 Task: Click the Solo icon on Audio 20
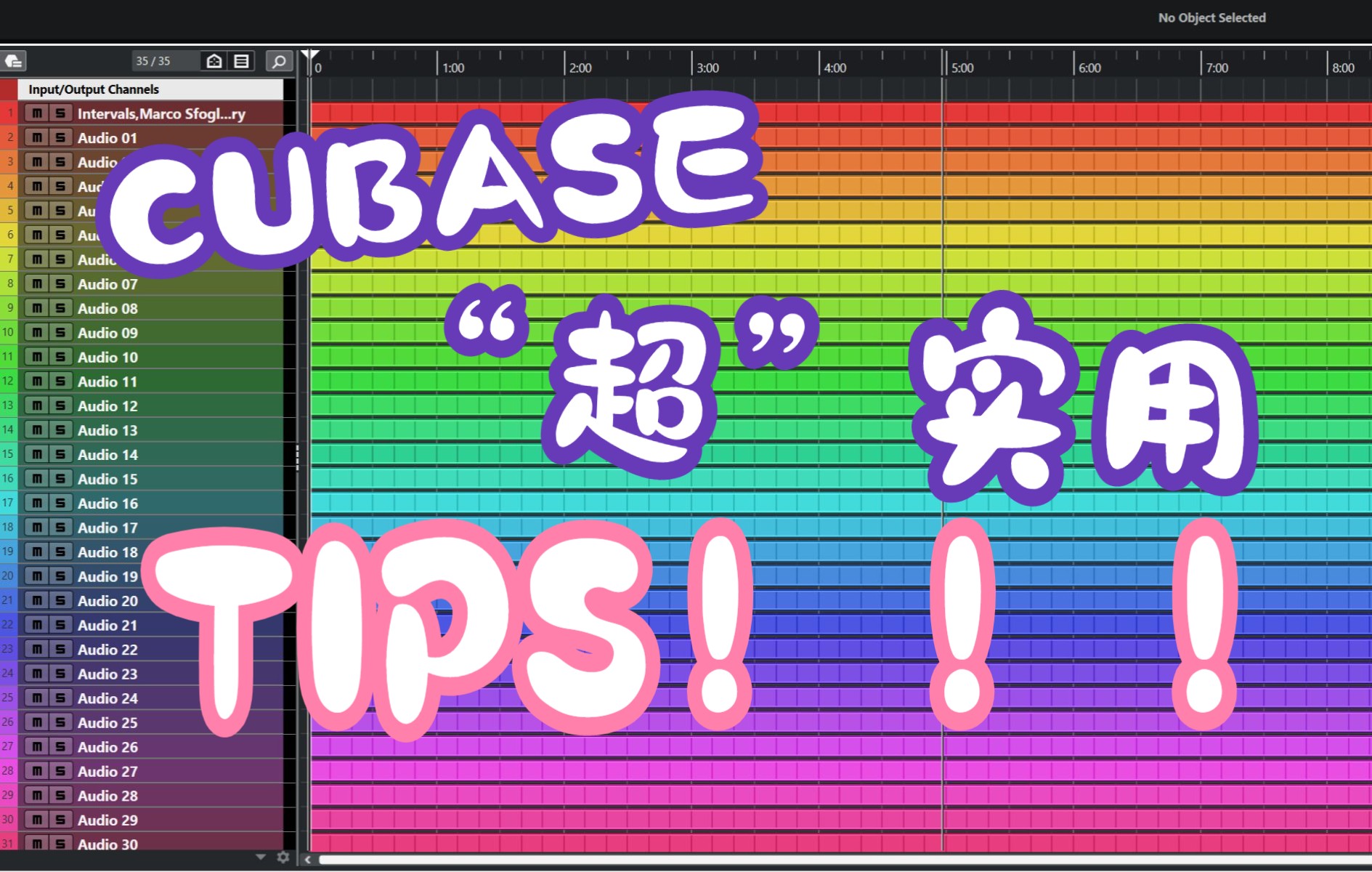[x=60, y=599]
